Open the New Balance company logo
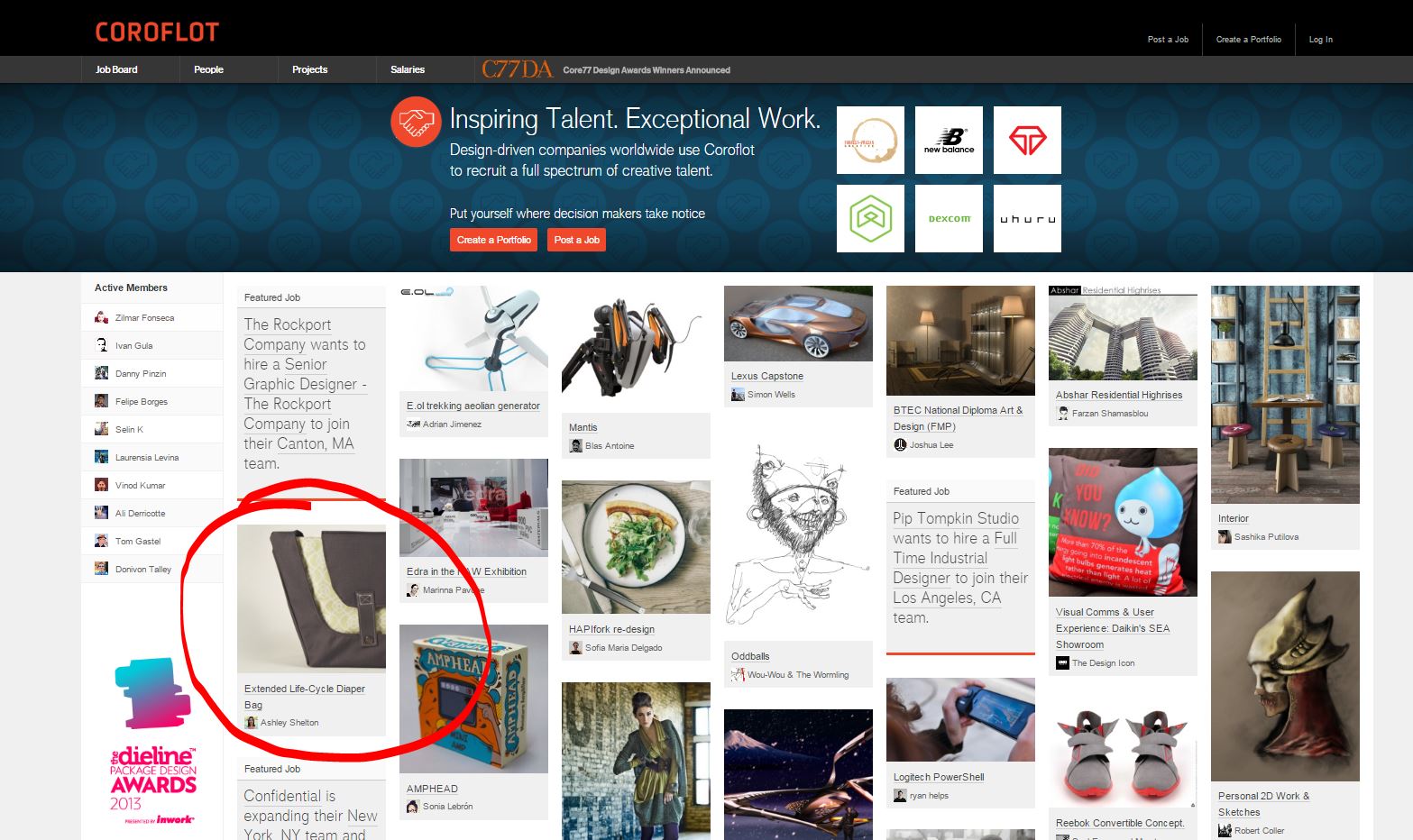Screen dimensions: 1413x840 [x=949, y=140]
